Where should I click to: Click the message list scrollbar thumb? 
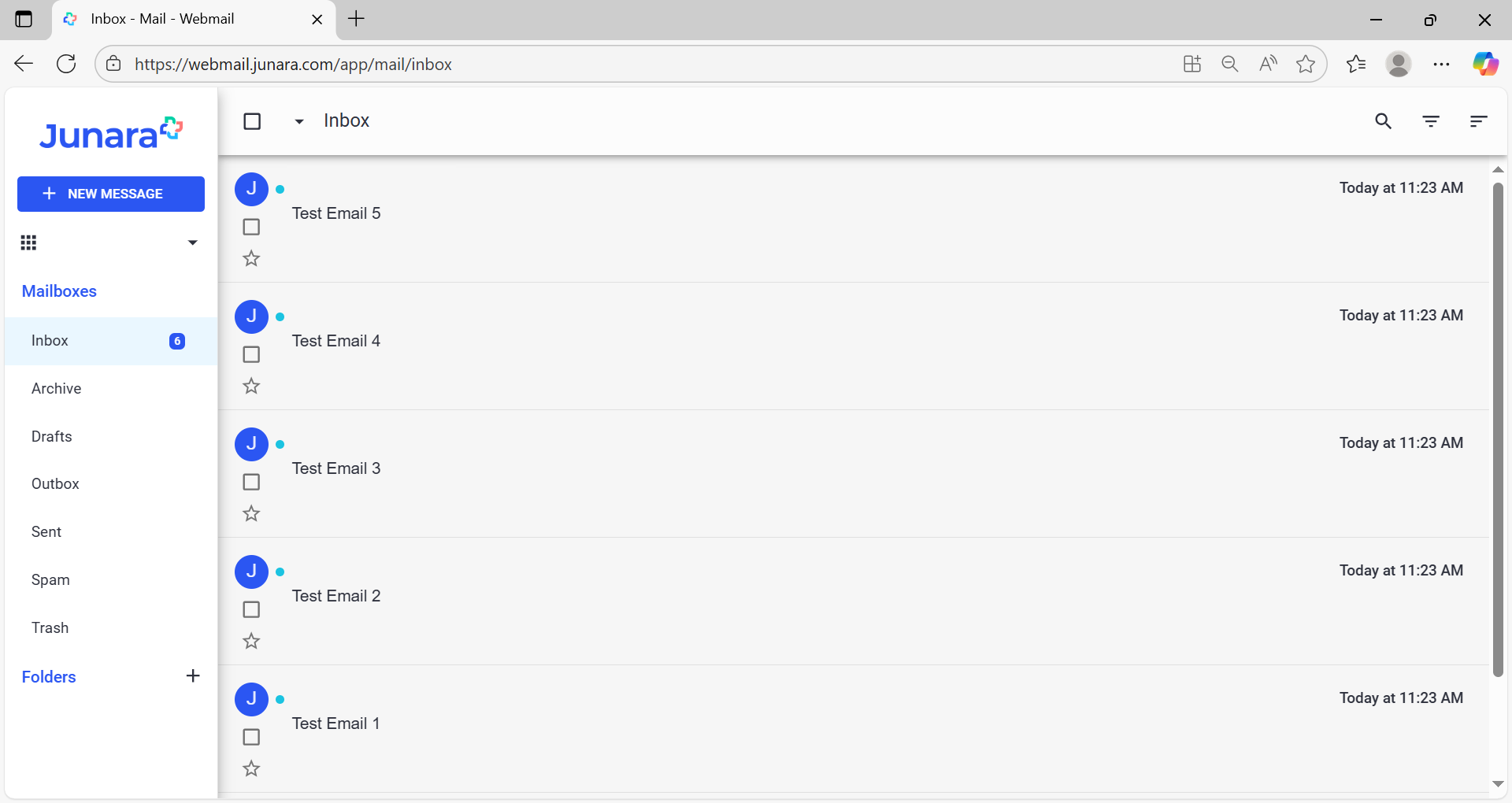click(x=1498, y=429)
